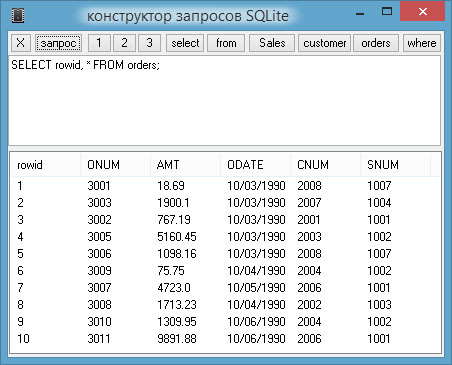Click the AMT value 767.19
Viewport: 452px width, 365px height.
[174, 220]
